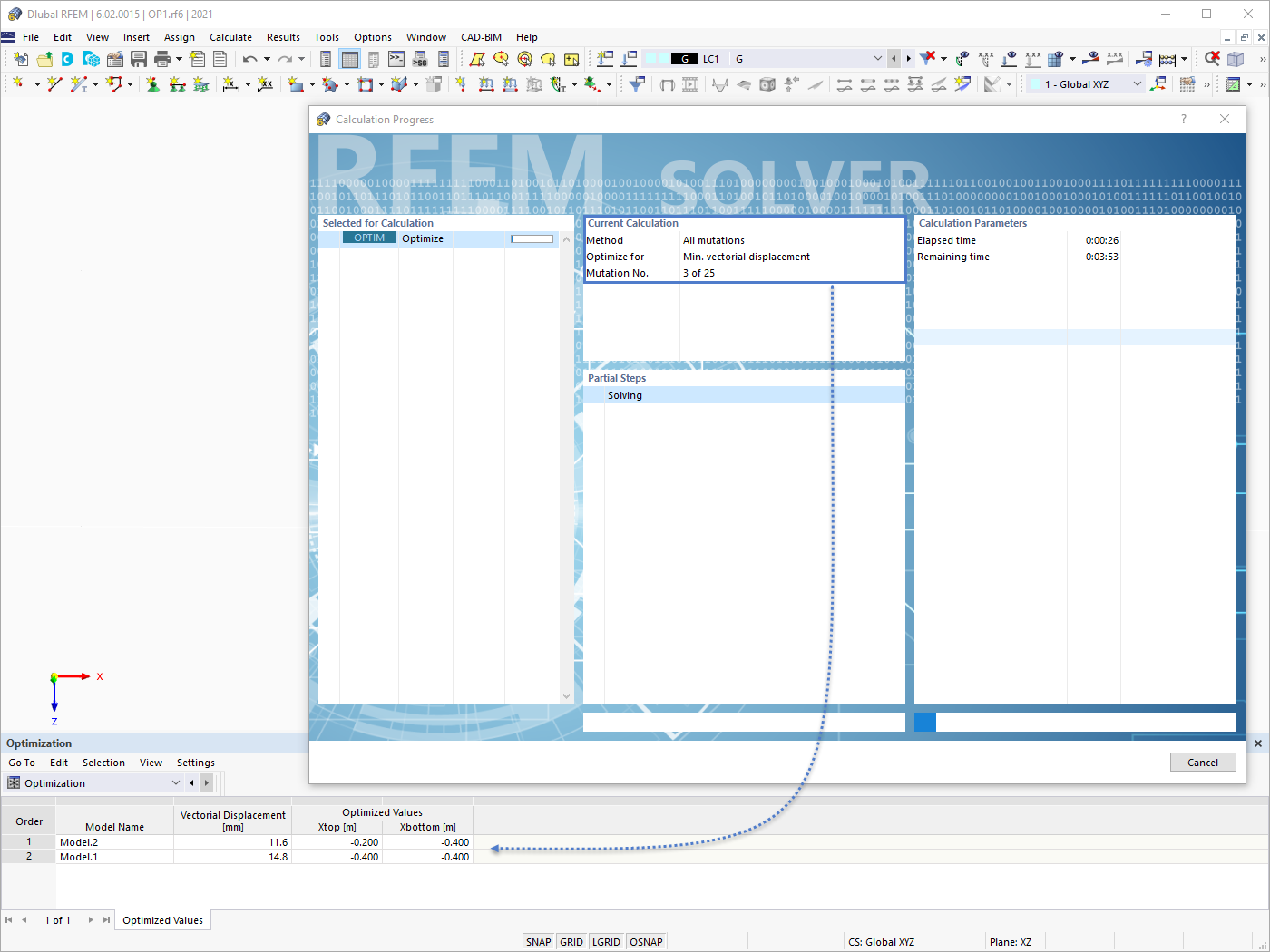
Task: Undo the last action
Action: 251,58
